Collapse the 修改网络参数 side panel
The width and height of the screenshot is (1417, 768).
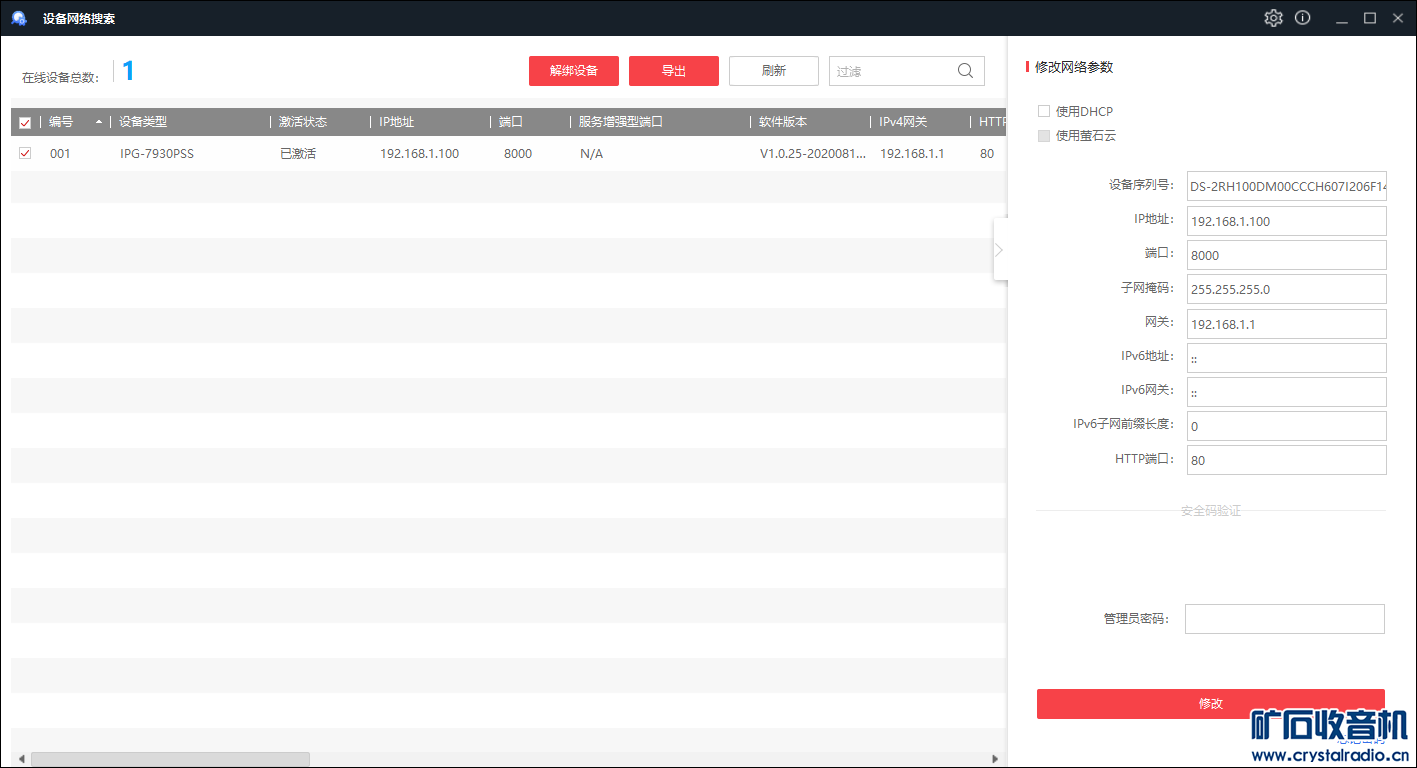[1000, 249]
